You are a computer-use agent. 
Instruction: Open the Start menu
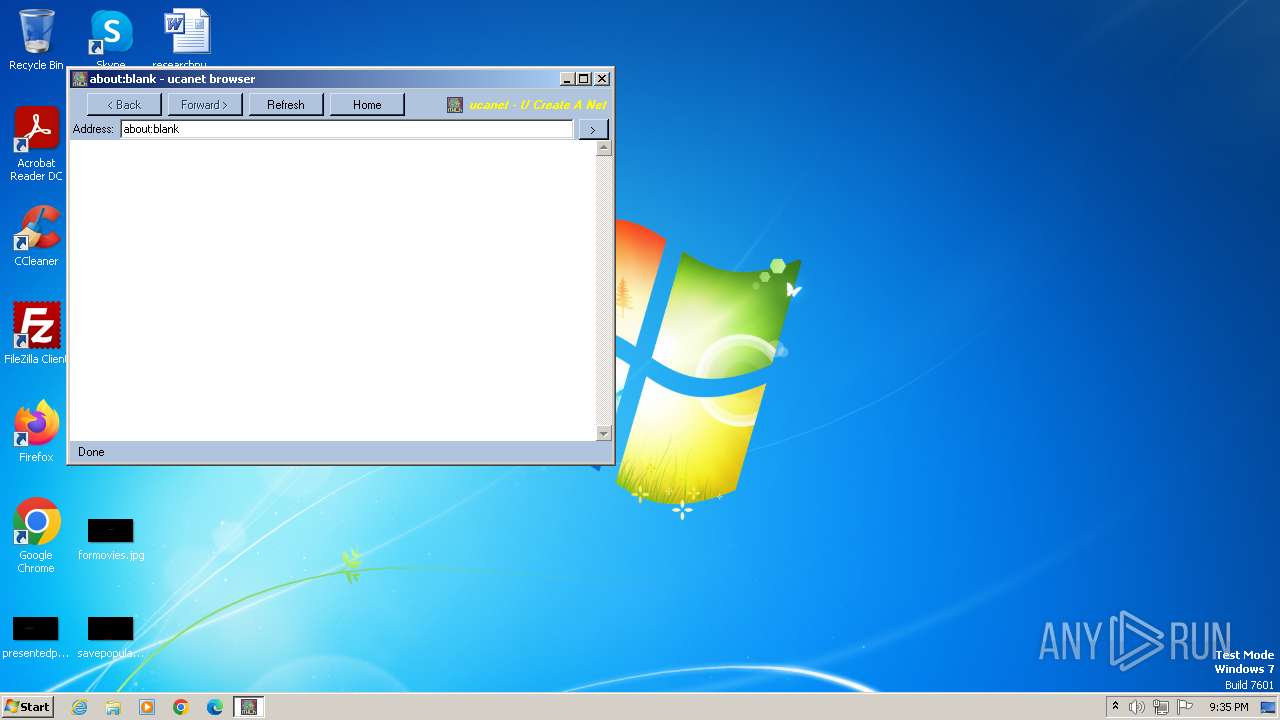point(27,706)
